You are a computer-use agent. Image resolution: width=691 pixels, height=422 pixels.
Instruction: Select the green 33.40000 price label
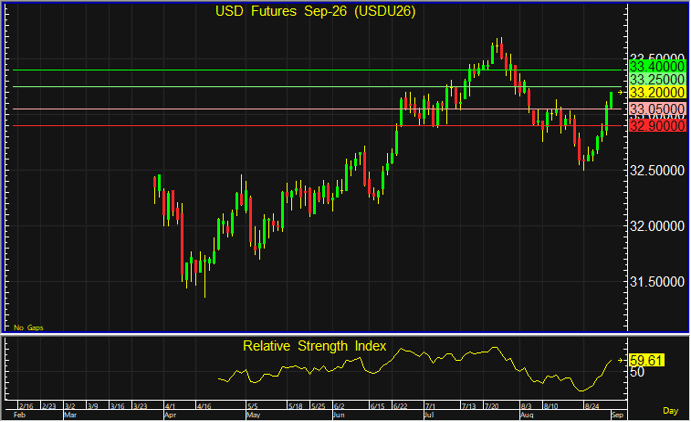click(x=657, y=67)
